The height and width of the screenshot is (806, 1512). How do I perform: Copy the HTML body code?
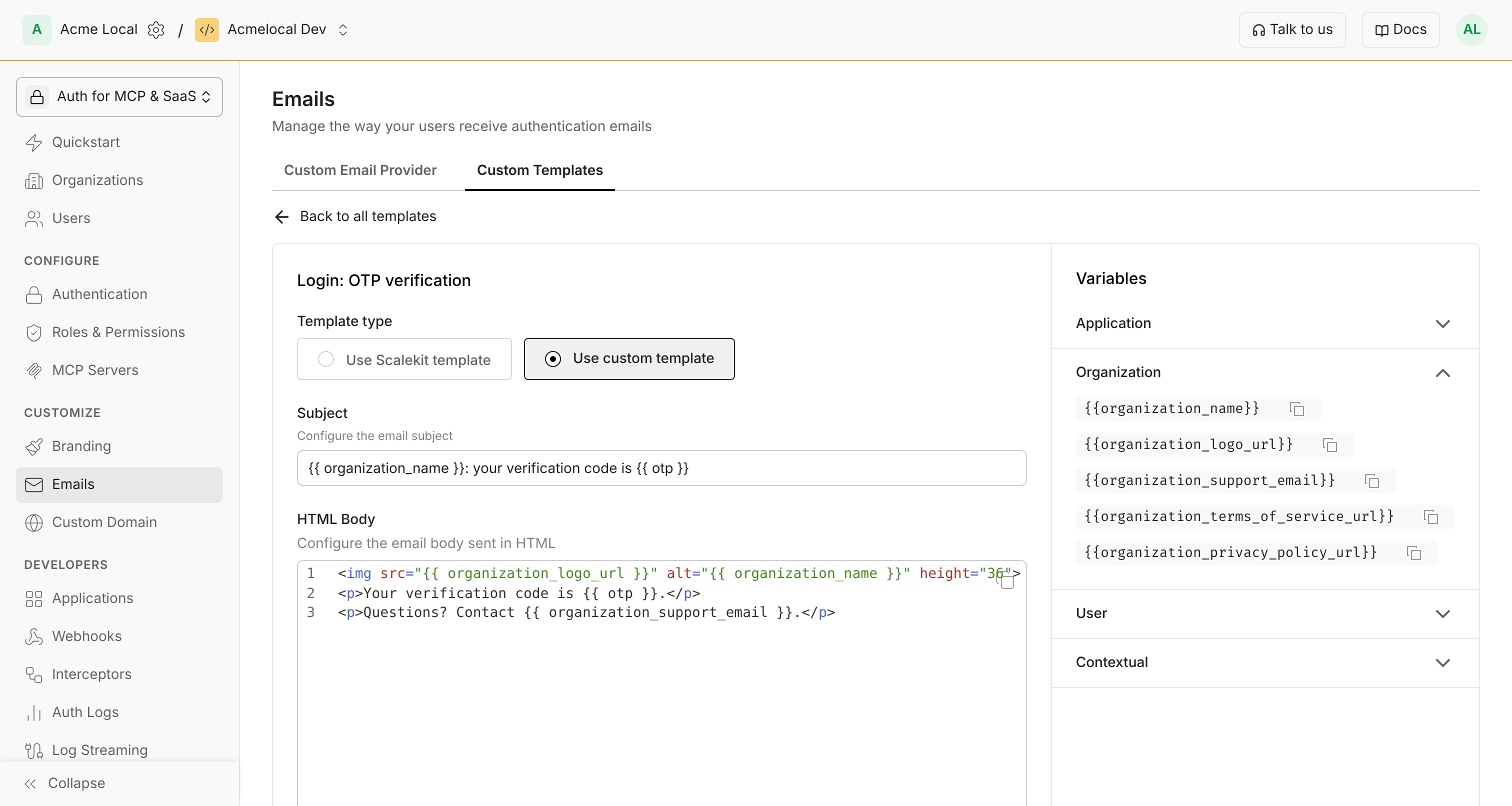(1006, 580)
